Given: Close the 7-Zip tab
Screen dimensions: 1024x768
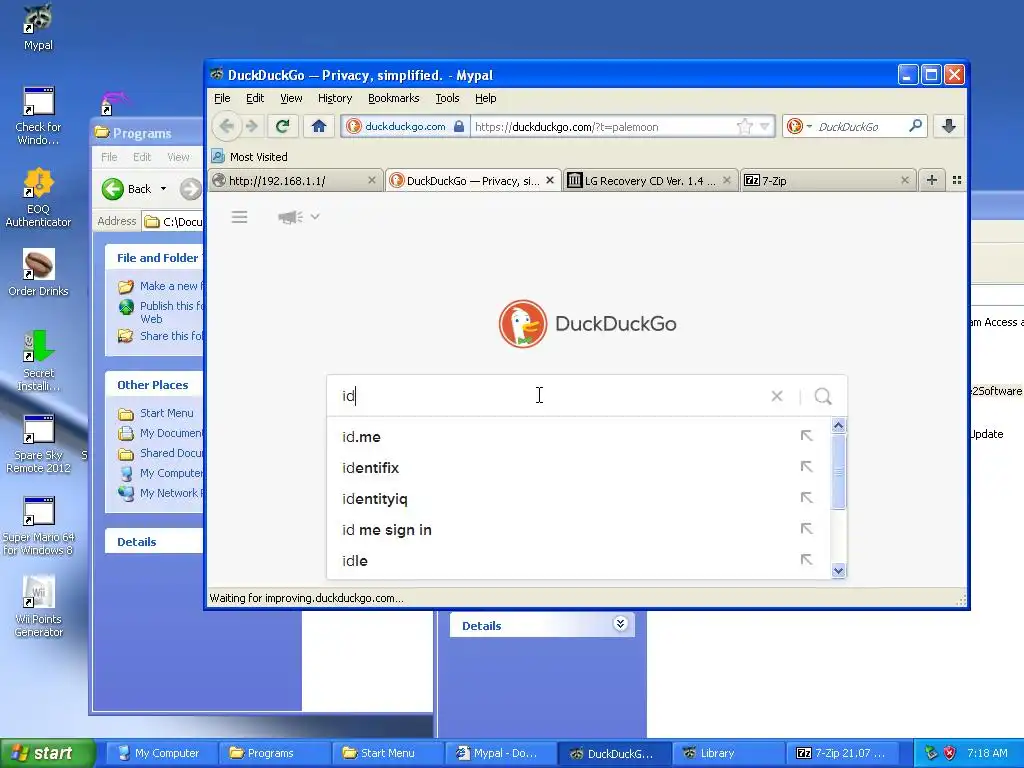Looking at the screenshot, I should click(x=904, y=180).
